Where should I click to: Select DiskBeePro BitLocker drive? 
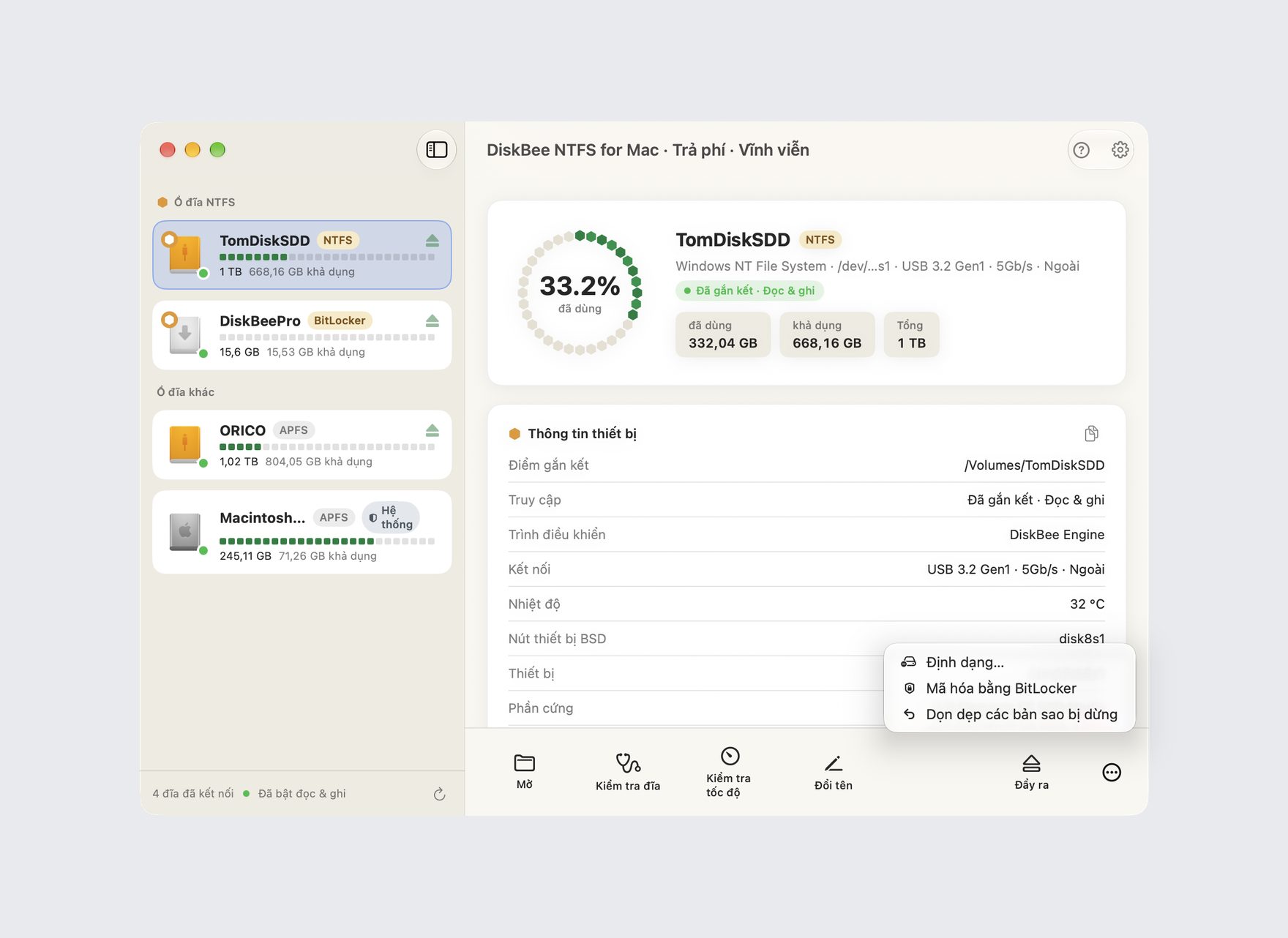(x=302, y=335)
